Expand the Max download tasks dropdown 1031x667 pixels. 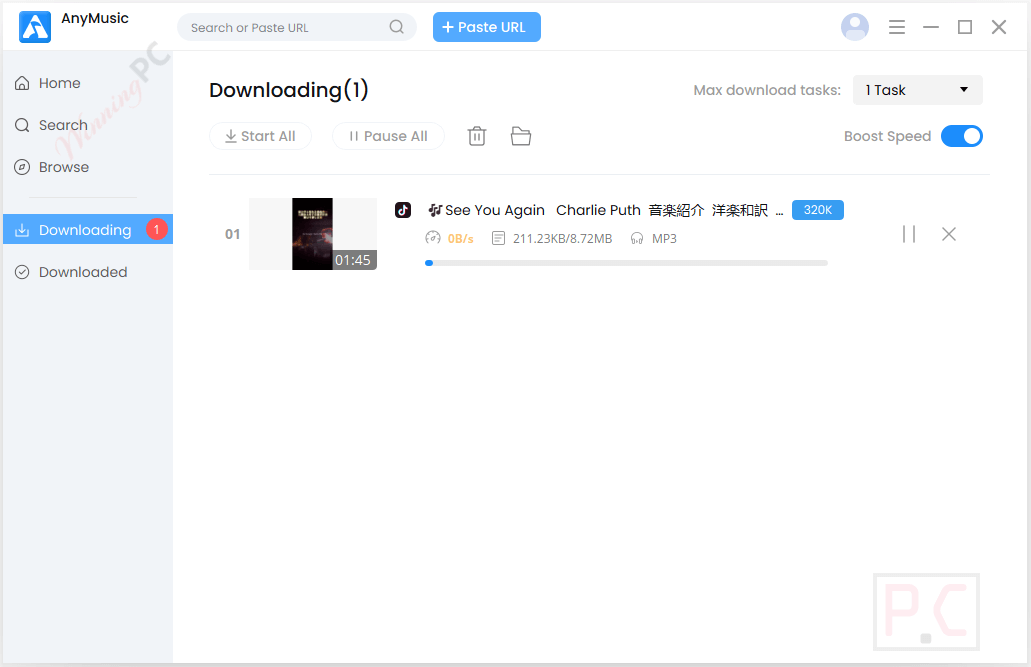pyautogui.click(x=917, y=90)
